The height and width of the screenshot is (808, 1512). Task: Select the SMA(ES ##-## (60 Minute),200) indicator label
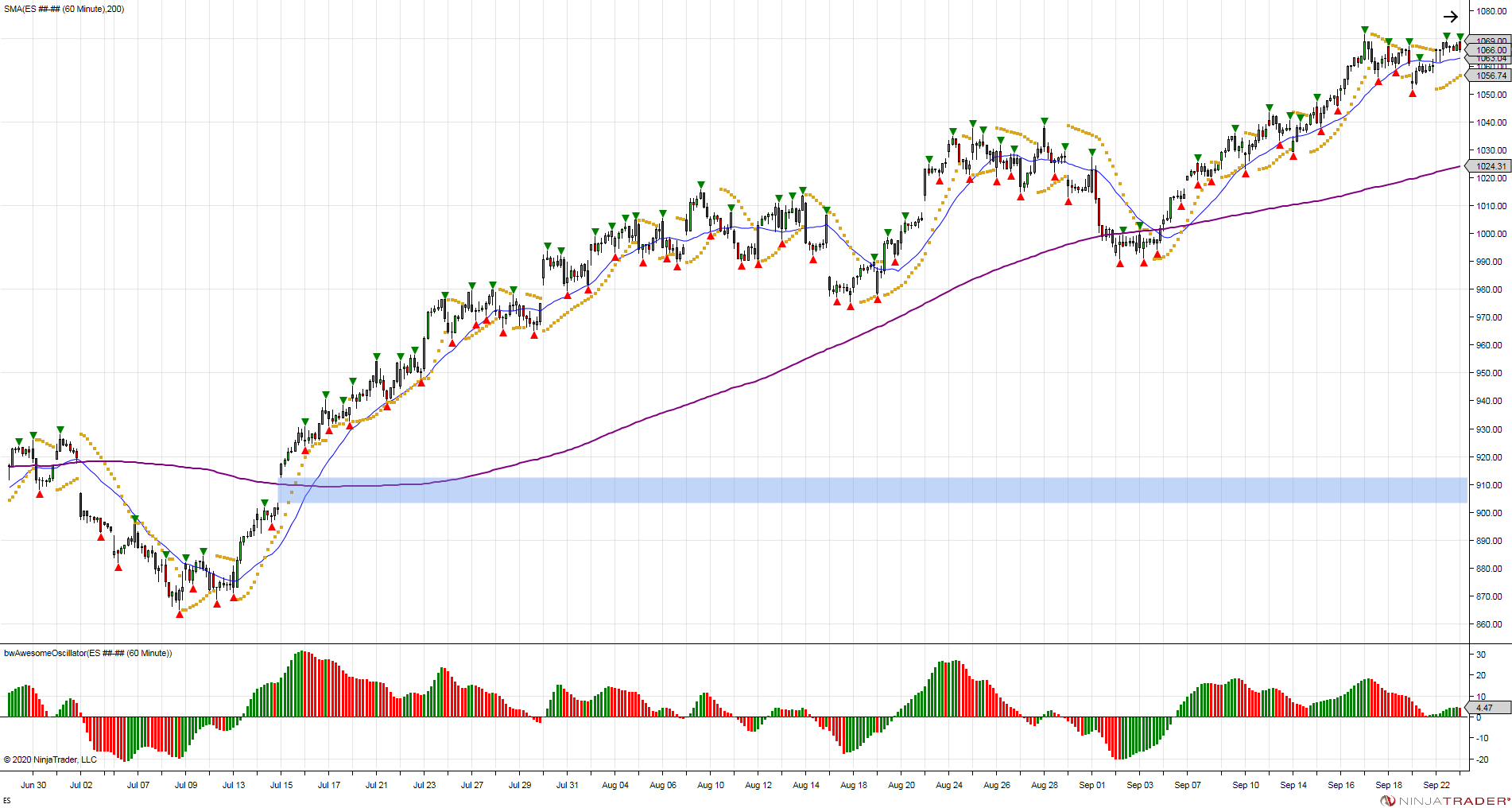64,9
